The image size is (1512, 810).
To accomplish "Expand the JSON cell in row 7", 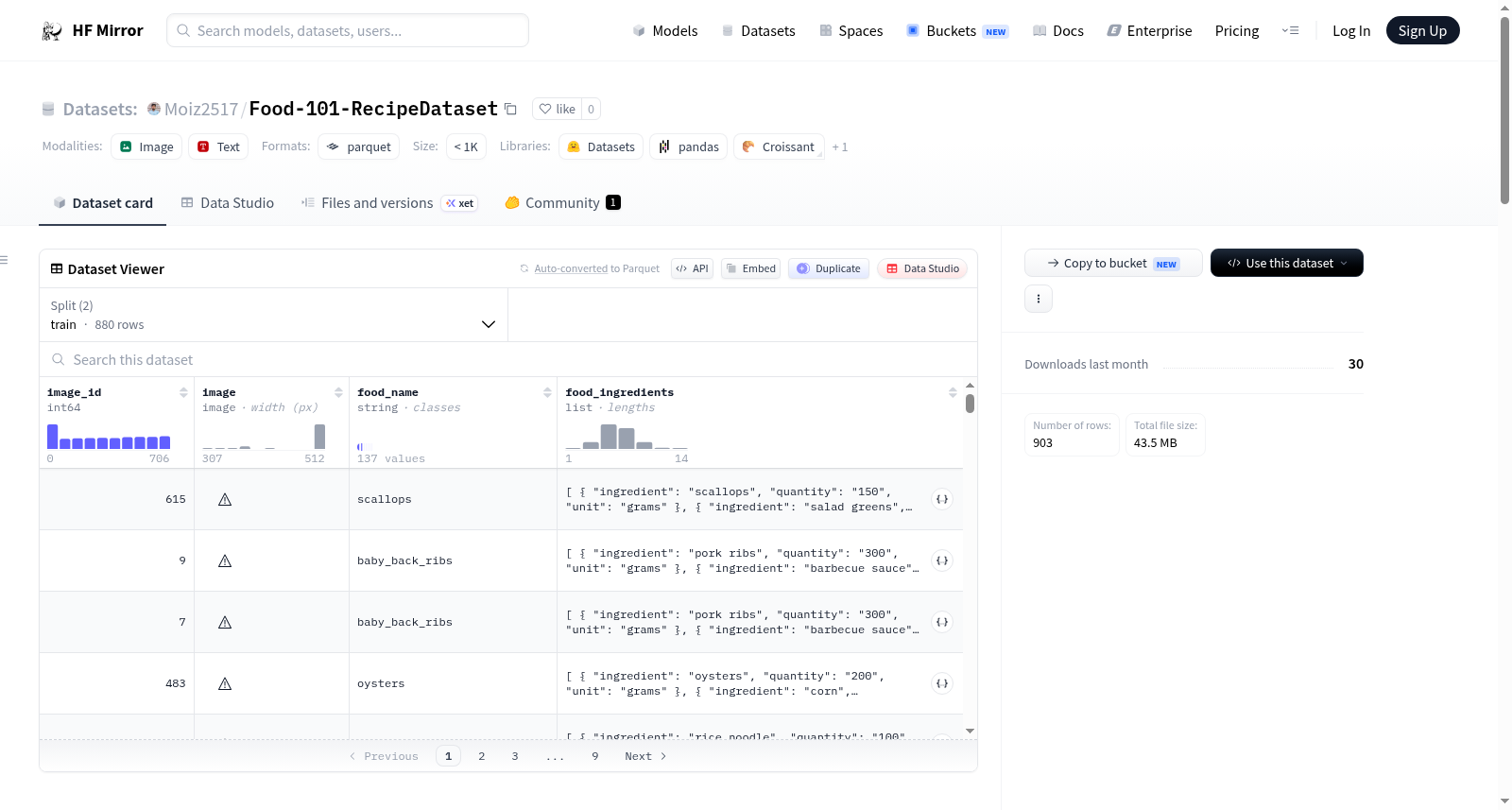I will [942, 622].
